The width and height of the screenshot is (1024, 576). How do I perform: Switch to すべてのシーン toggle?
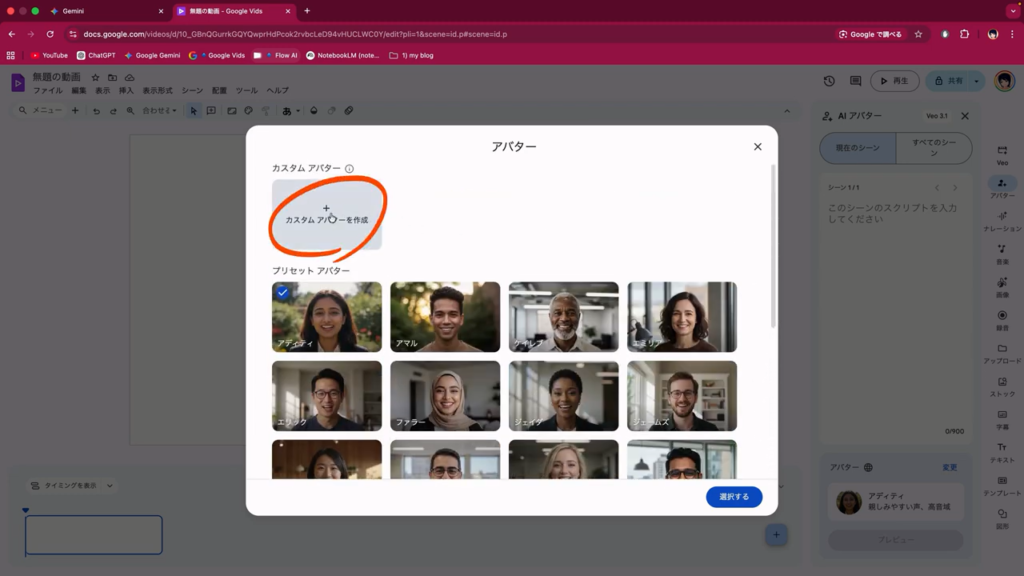[933, 148]
